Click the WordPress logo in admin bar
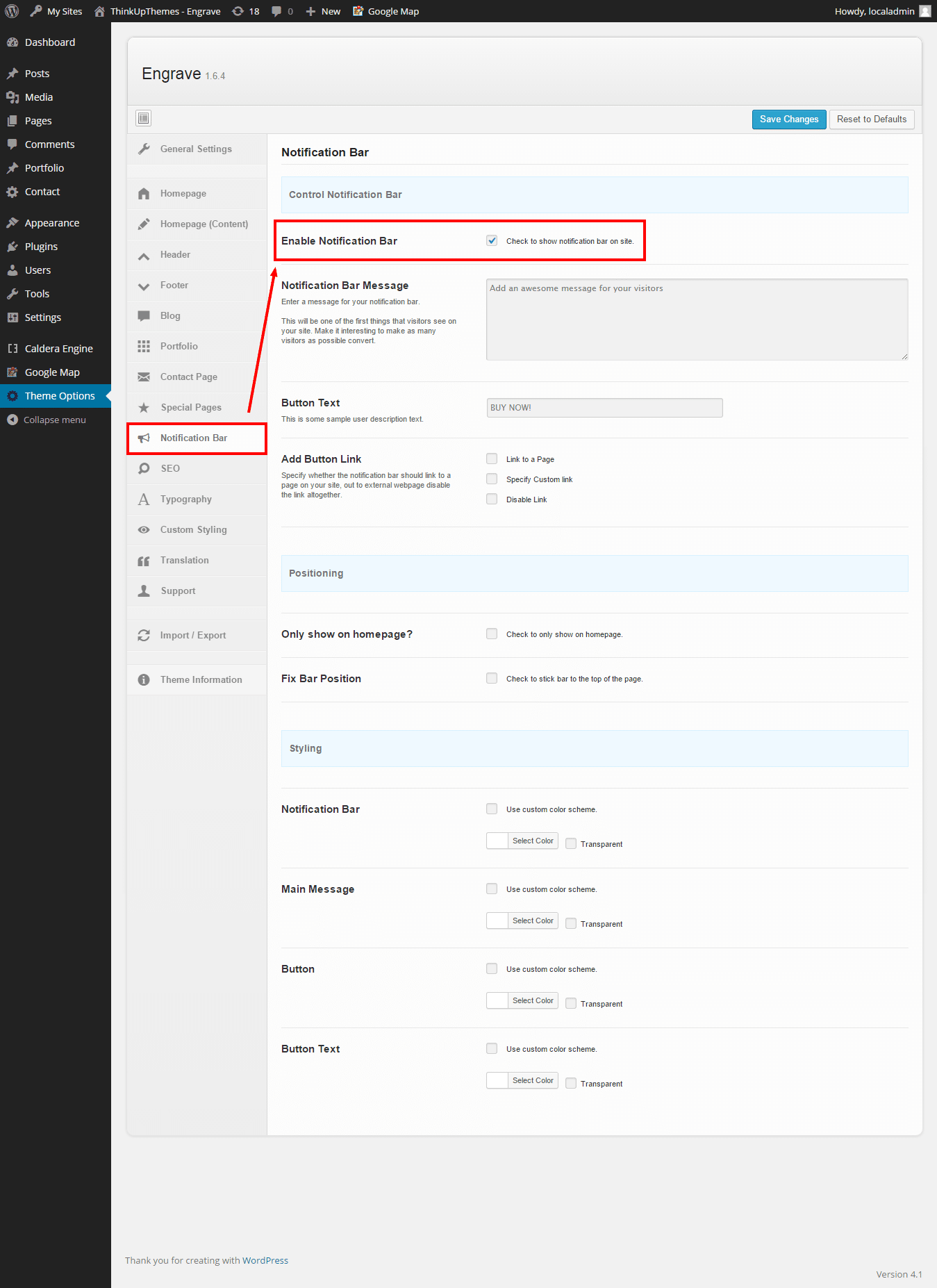Screen dimensions: 937x1288 coord(12,11)
